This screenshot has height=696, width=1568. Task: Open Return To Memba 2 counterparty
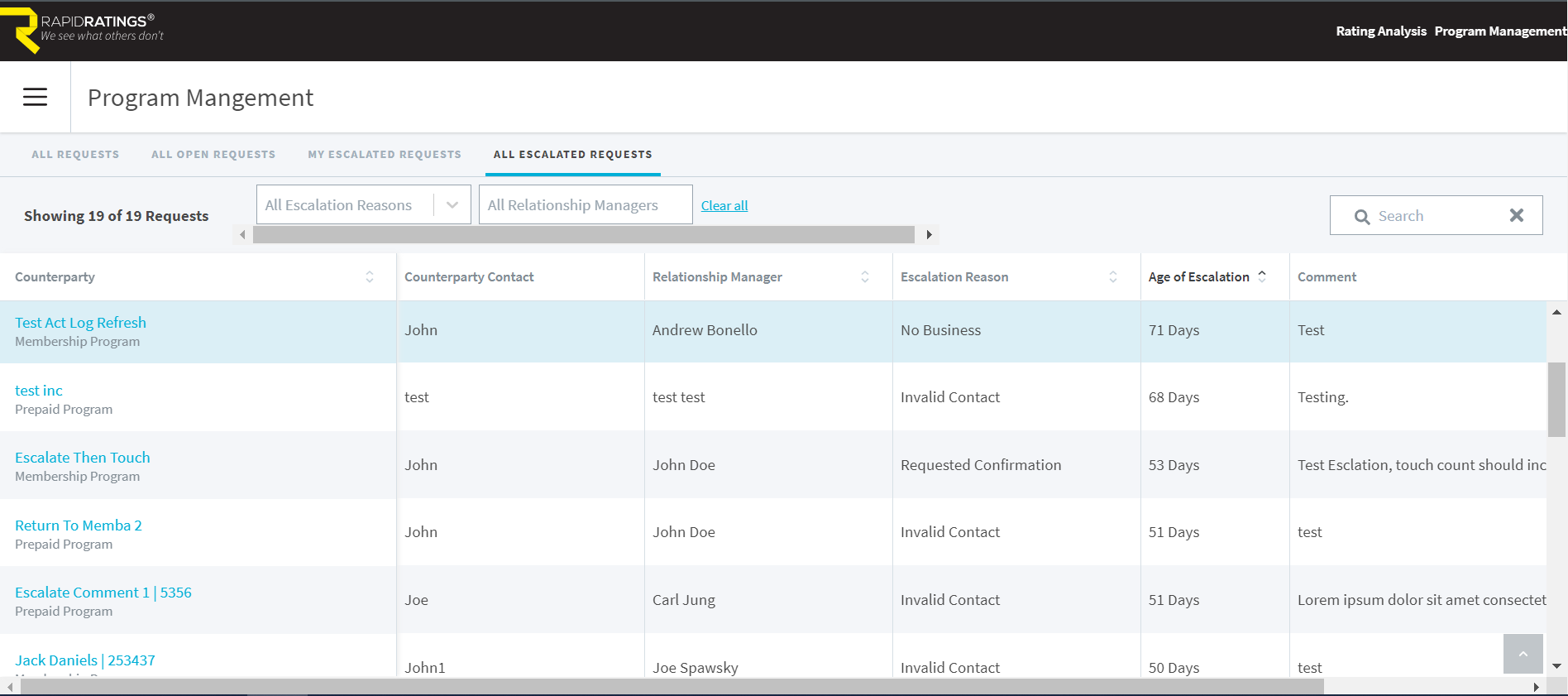[x=79, y=526]
